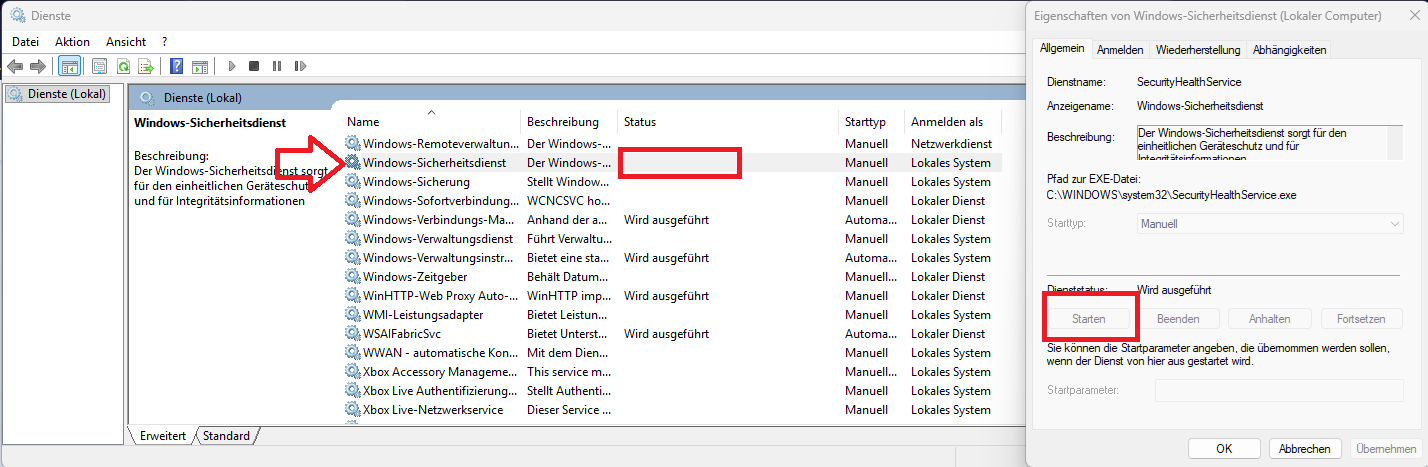Select the Windows-Verbindungs-Manager service row

click(x=672, y=220)
